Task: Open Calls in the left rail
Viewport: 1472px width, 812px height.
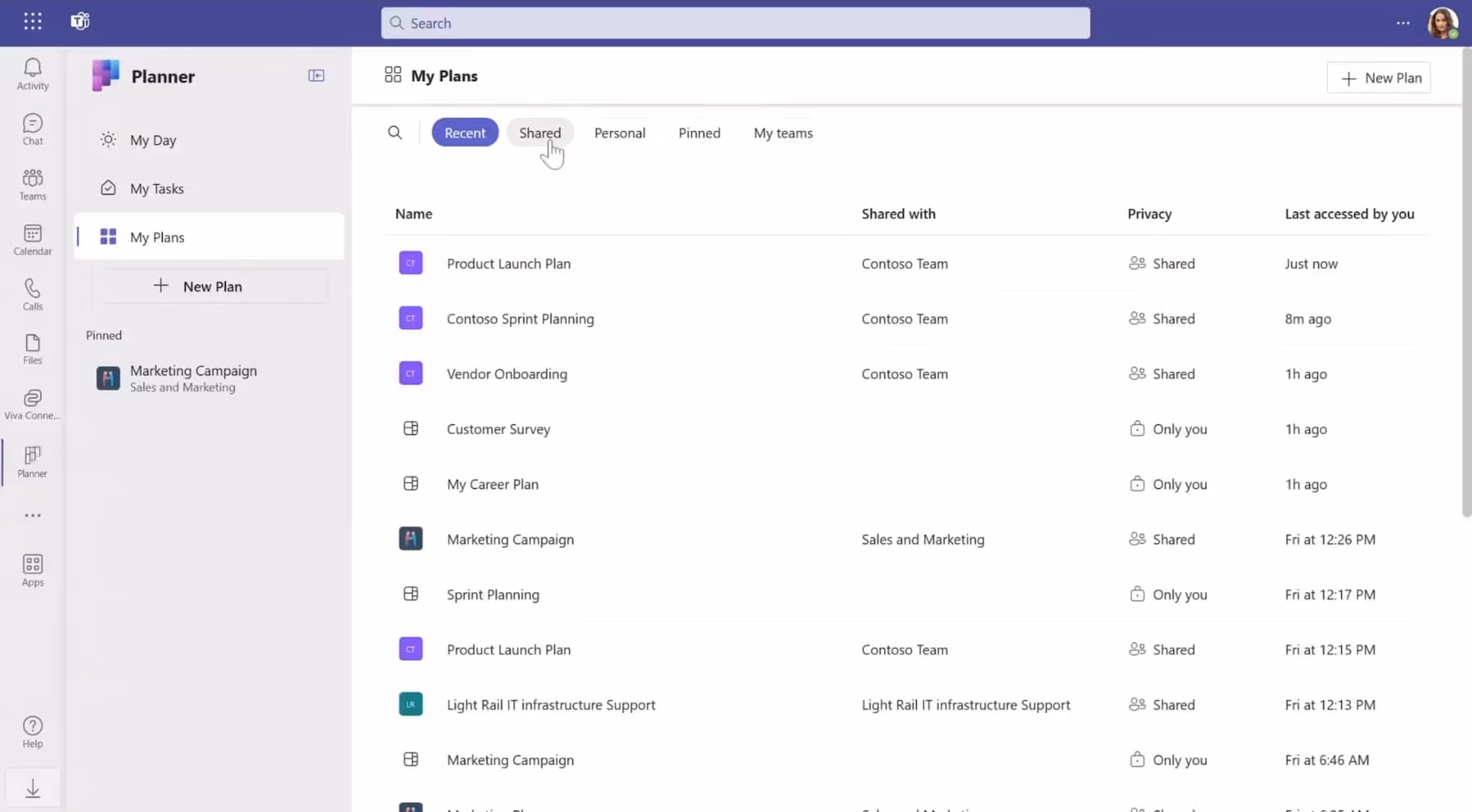Action: [33, 295]
